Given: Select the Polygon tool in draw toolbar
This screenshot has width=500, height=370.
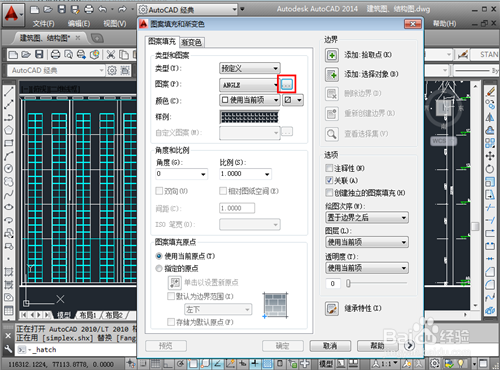Looking at the screenshot, I should click(9, 130).
